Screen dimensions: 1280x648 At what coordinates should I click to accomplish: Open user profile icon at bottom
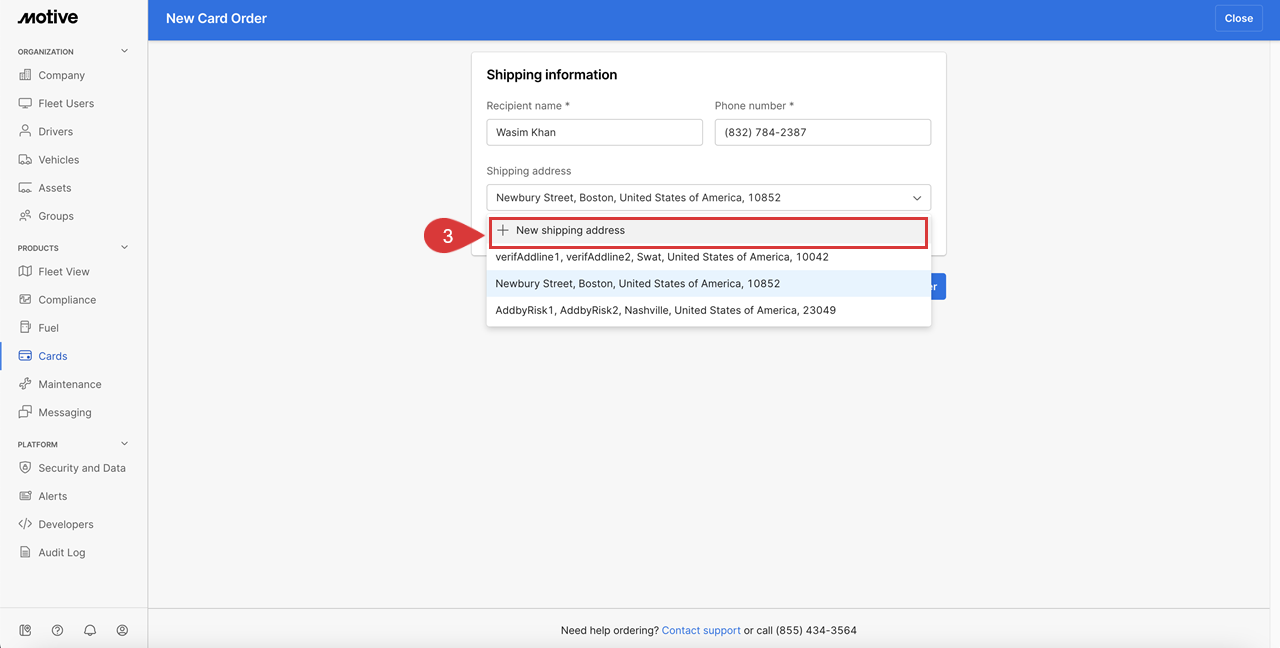[122, 630]
